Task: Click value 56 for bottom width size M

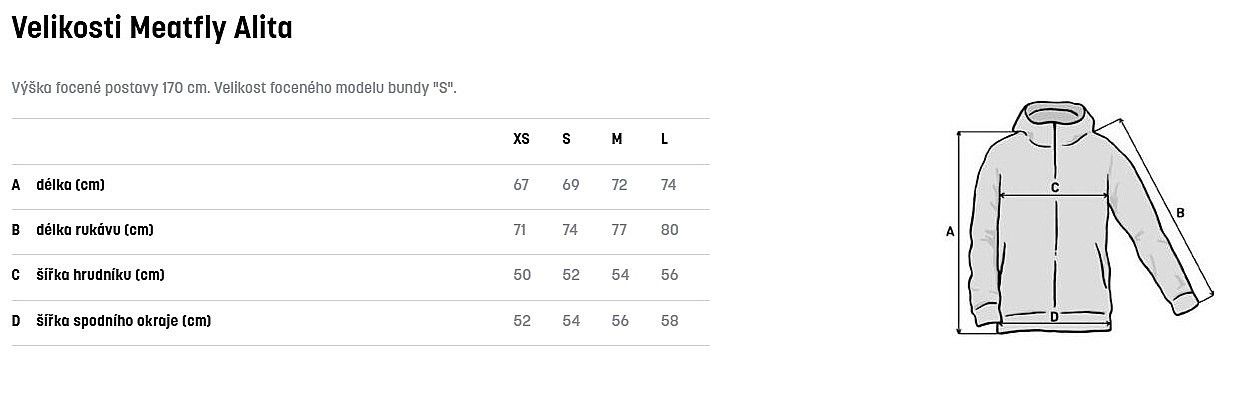Action: coord(620,321)
